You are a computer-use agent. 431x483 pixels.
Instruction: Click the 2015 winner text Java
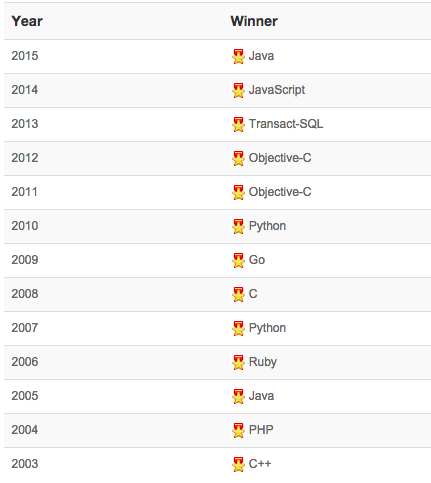click(x=261, y=56)
